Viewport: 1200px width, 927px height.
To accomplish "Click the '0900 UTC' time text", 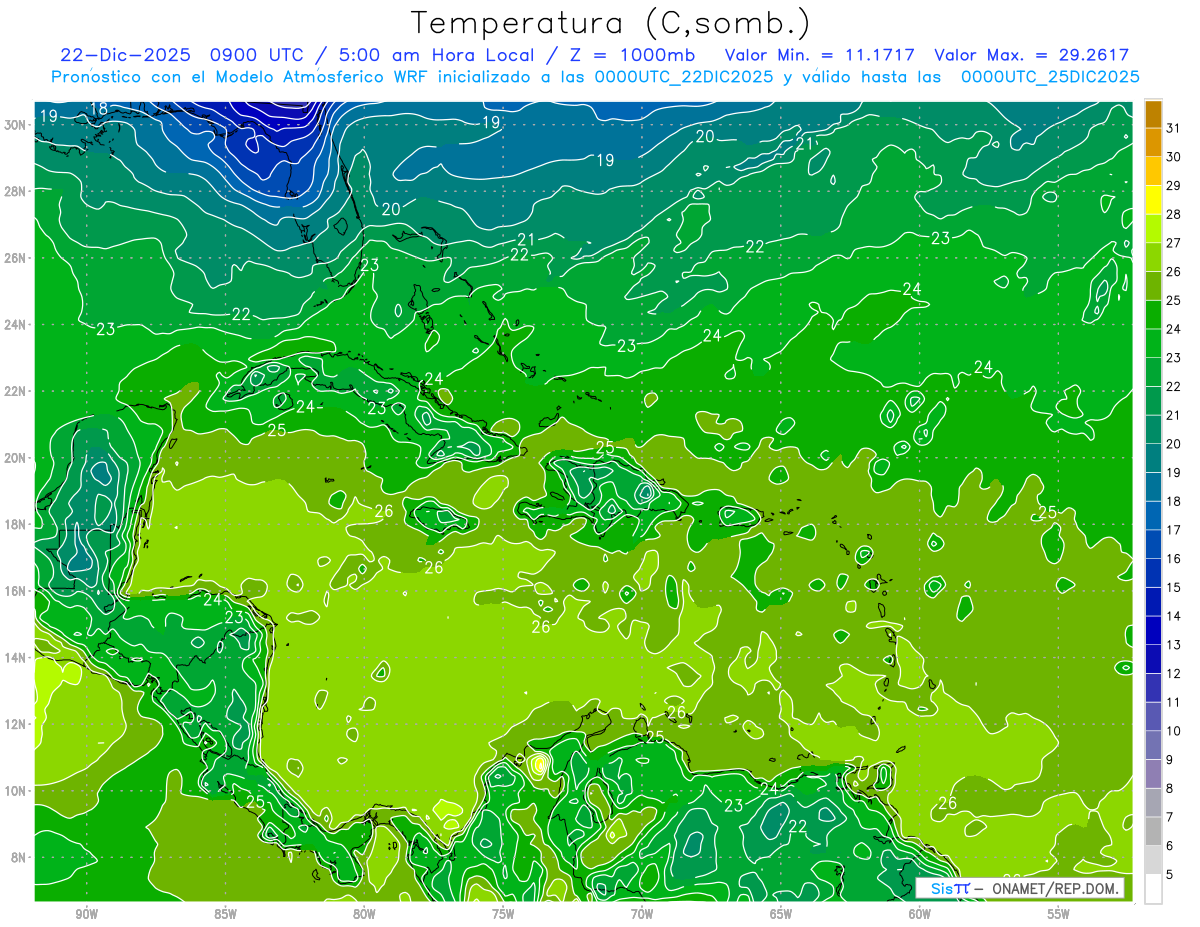I will [x=258, y=55].
